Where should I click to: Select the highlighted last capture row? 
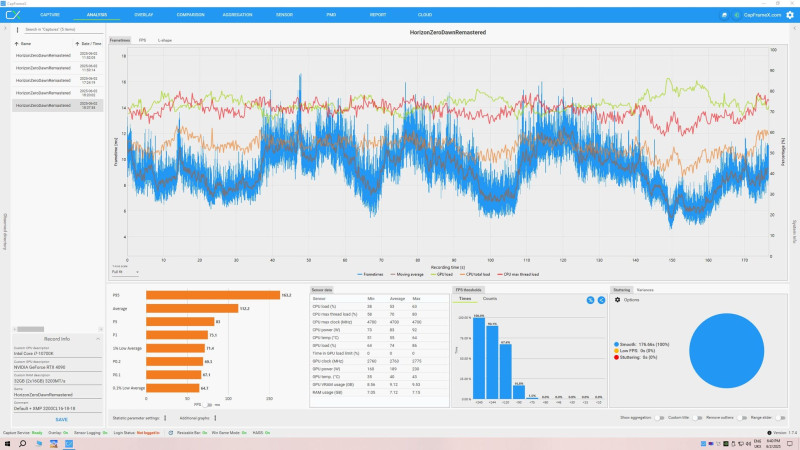click(58, 105)
